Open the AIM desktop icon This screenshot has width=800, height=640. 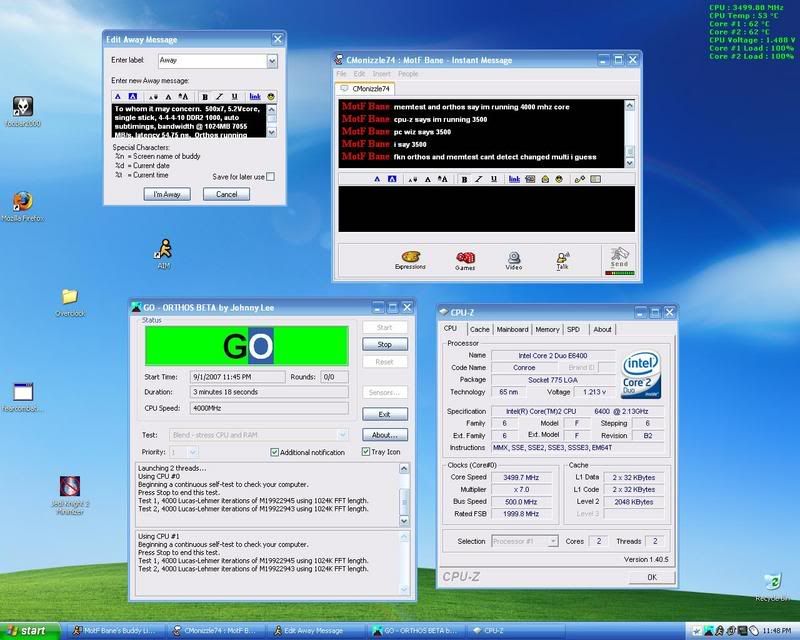tap(164, 254)
